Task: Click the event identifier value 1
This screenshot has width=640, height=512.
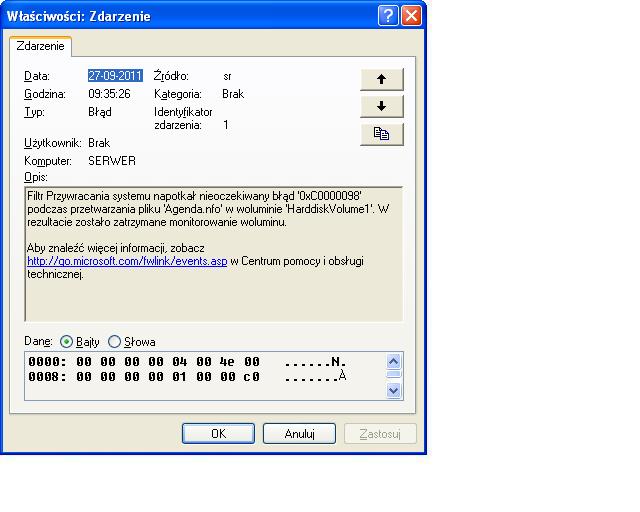Action: tap(226, 125)
